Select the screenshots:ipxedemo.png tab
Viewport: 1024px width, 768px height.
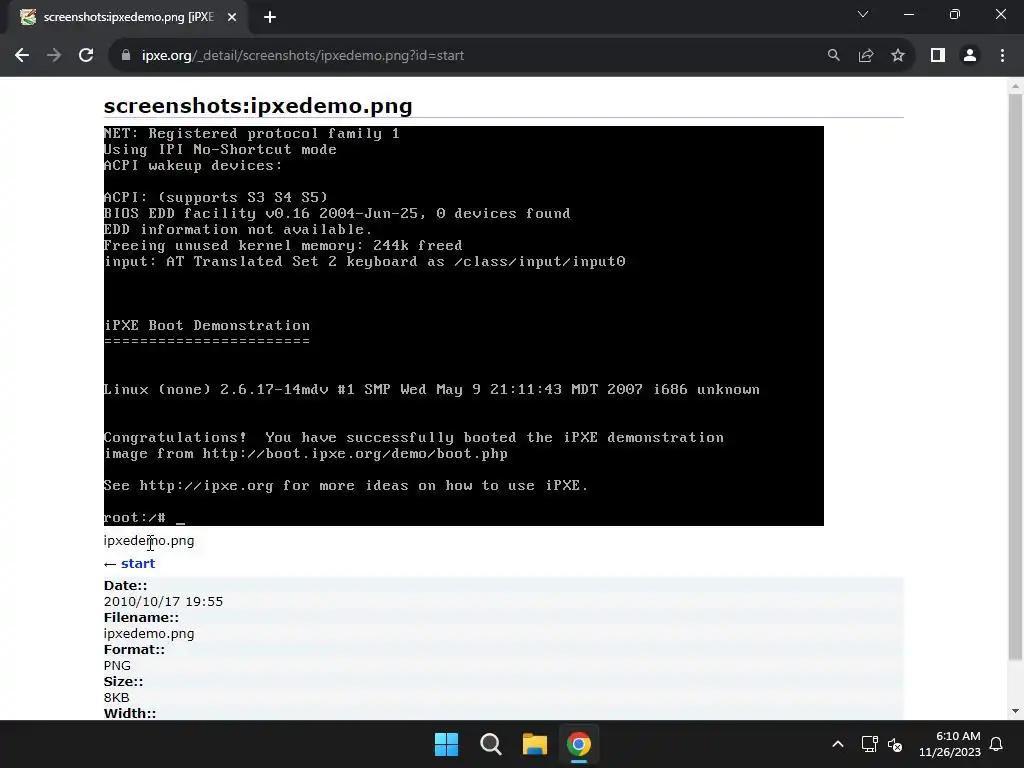129,18
